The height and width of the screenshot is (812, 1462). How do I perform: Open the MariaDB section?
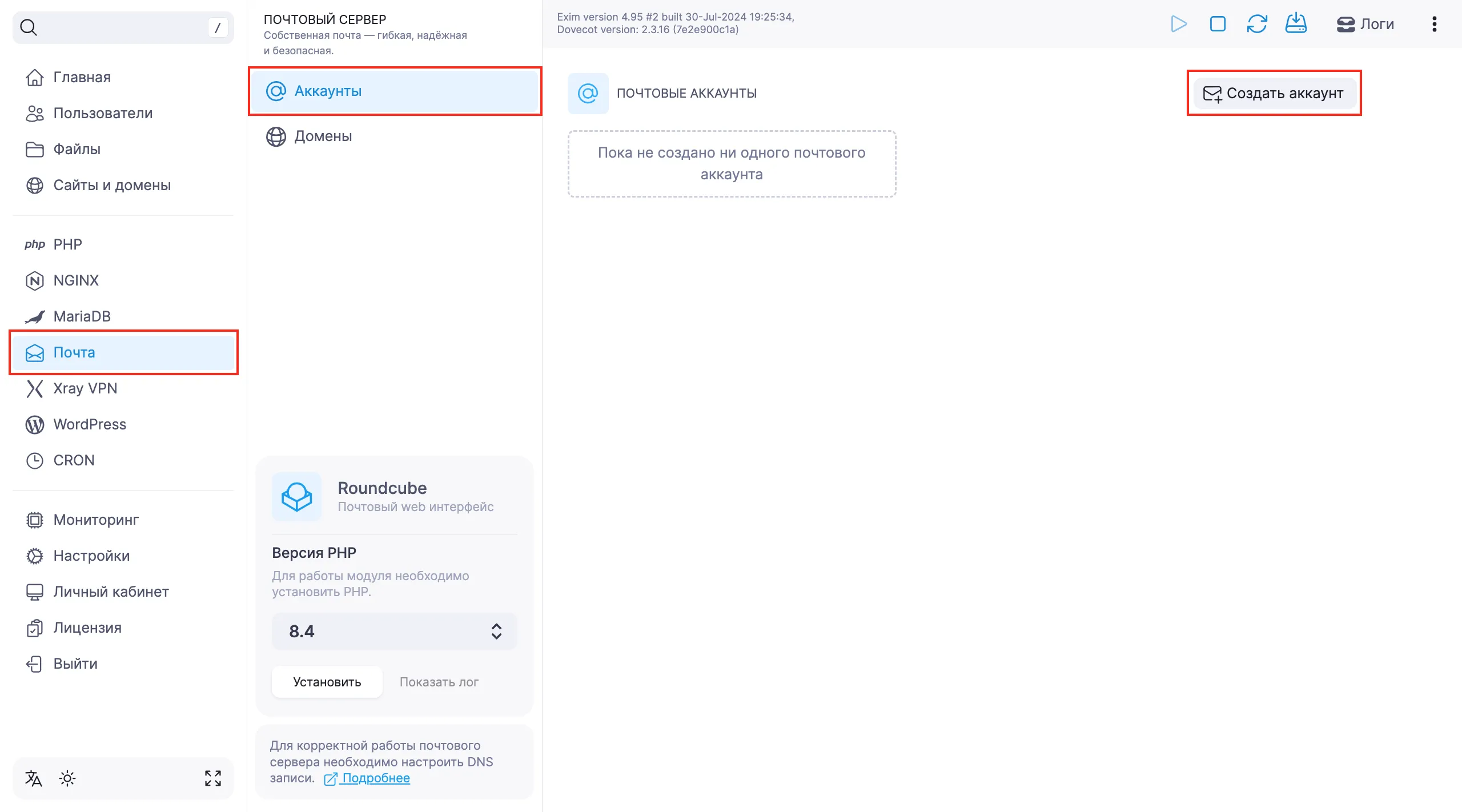(82, 316)
